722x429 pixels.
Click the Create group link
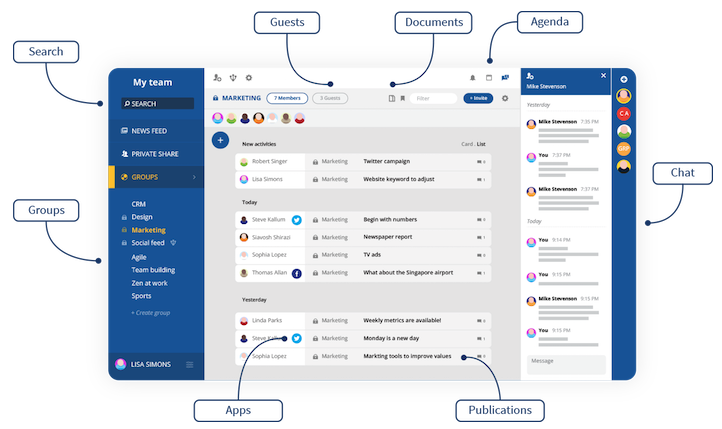(151, 313)
